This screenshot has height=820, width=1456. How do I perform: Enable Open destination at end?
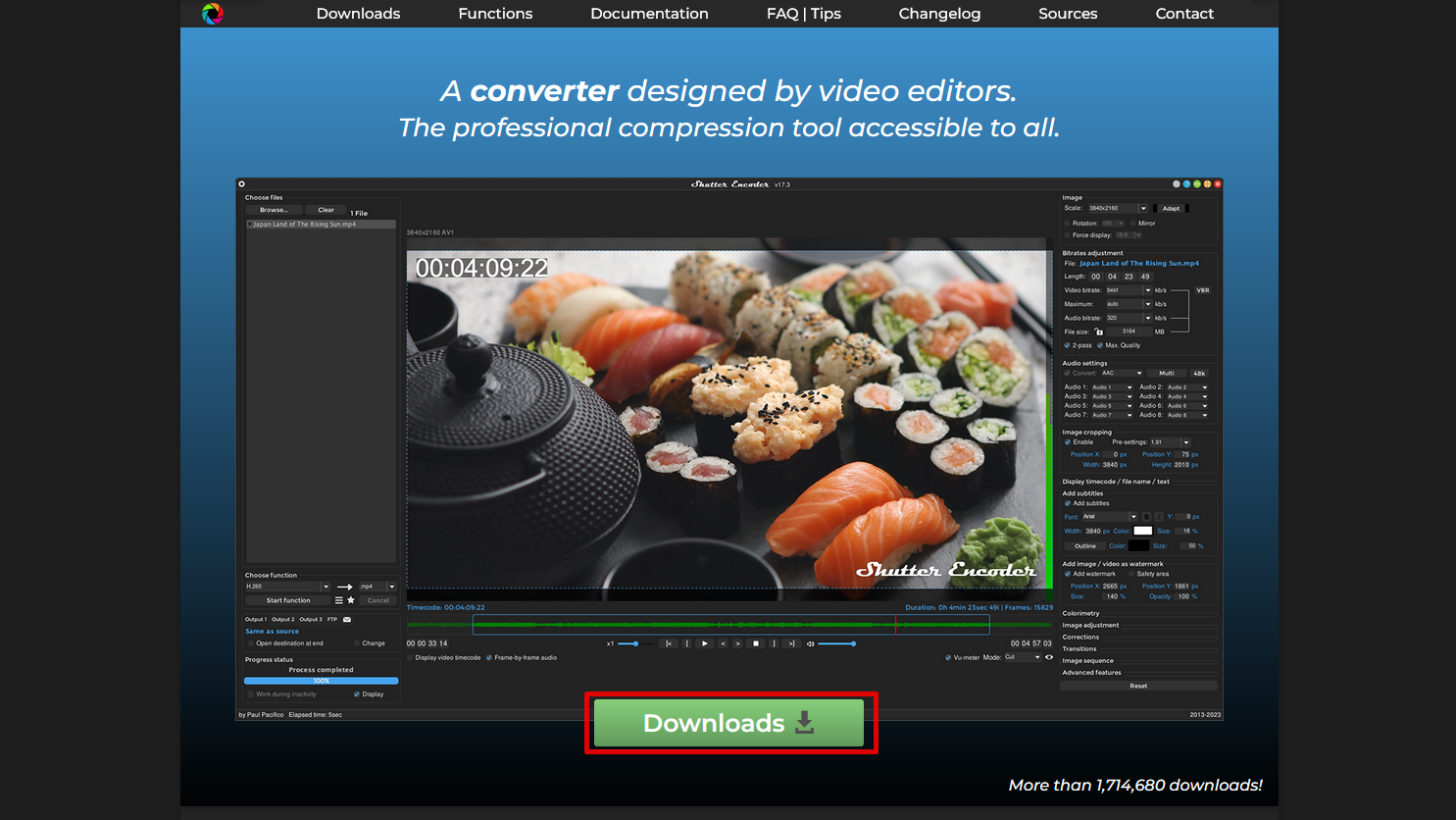pos(250,643)
